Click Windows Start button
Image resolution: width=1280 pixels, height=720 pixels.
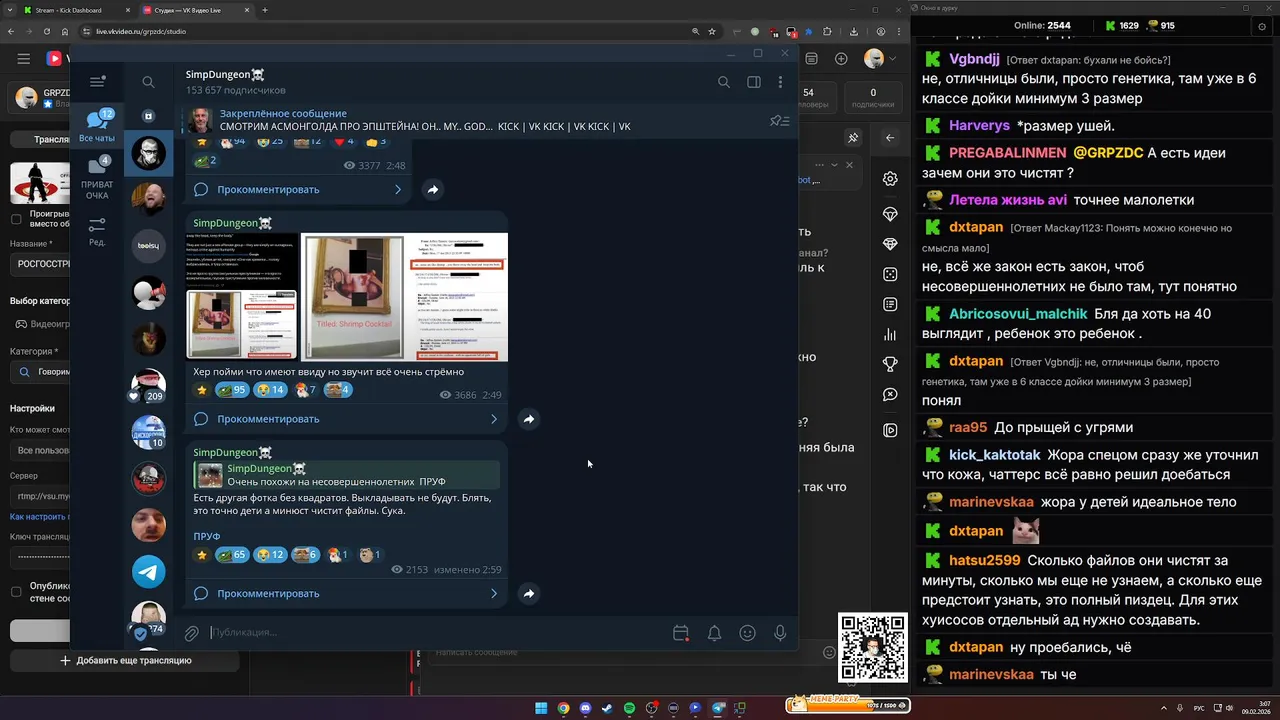point(541,708)
